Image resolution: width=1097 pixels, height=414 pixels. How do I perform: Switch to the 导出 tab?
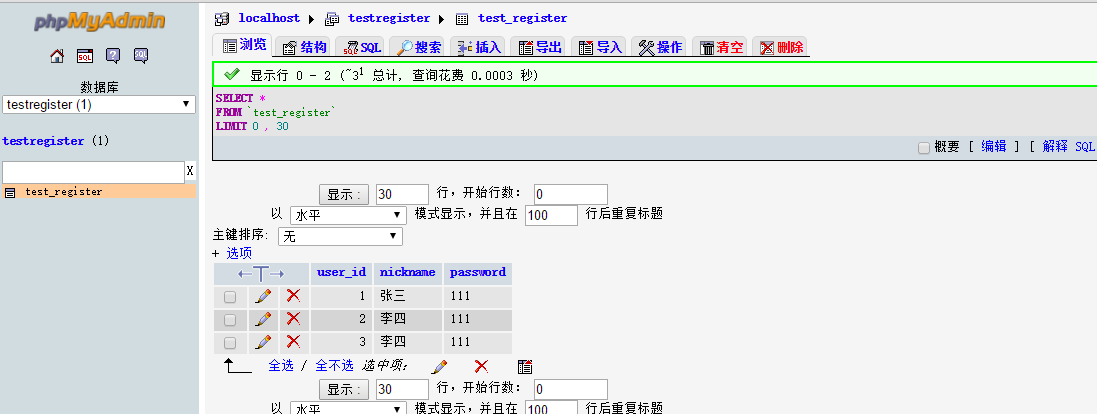click(539, 48)
